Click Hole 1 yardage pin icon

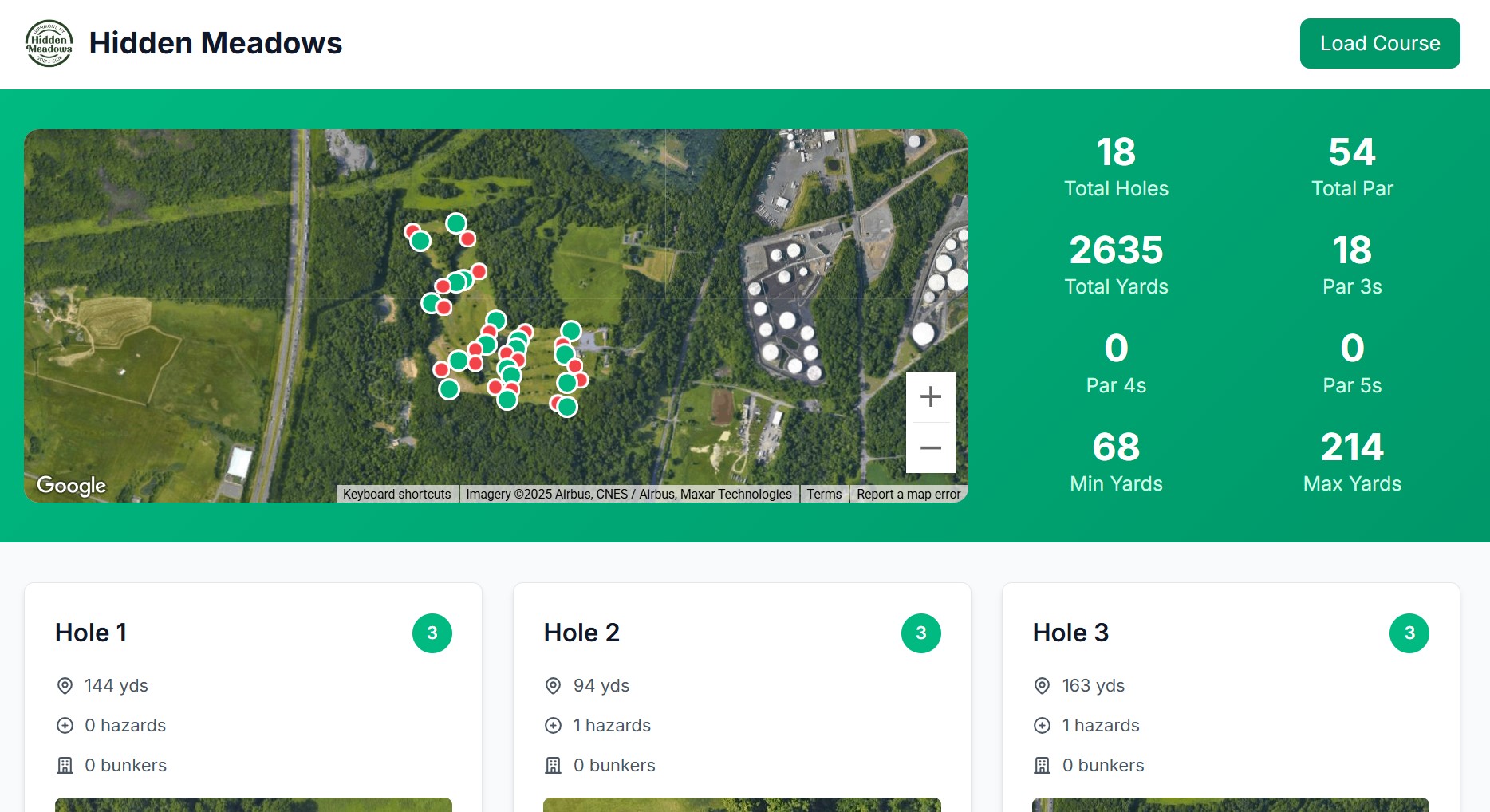65,686
